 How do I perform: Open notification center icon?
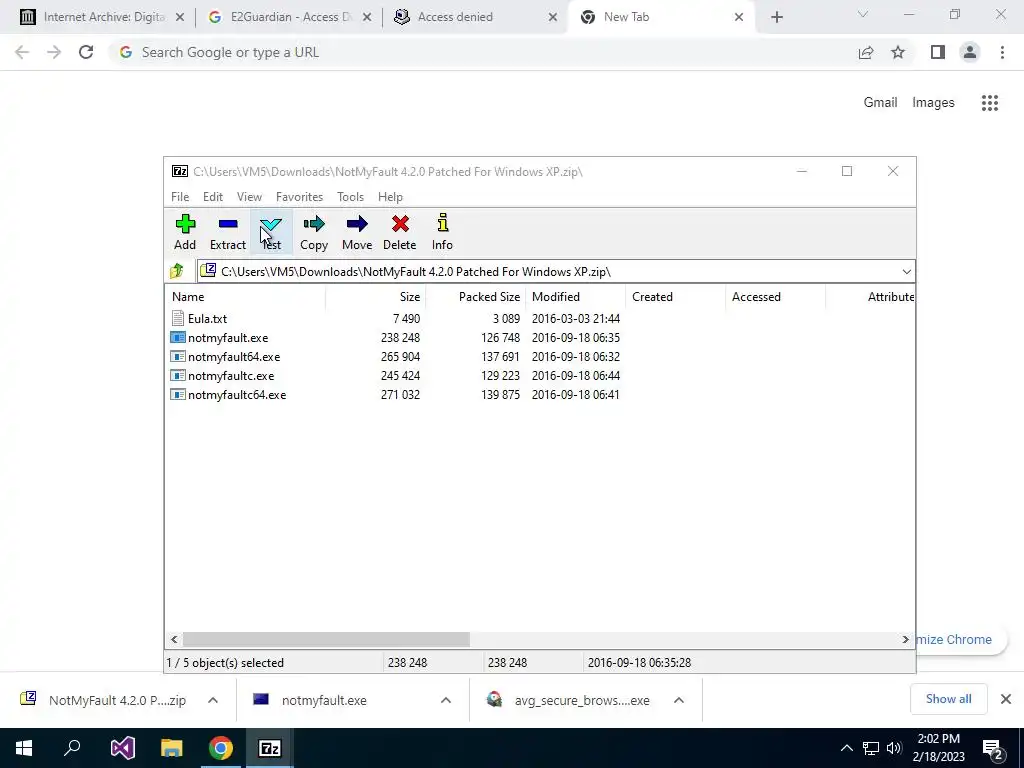993,748
